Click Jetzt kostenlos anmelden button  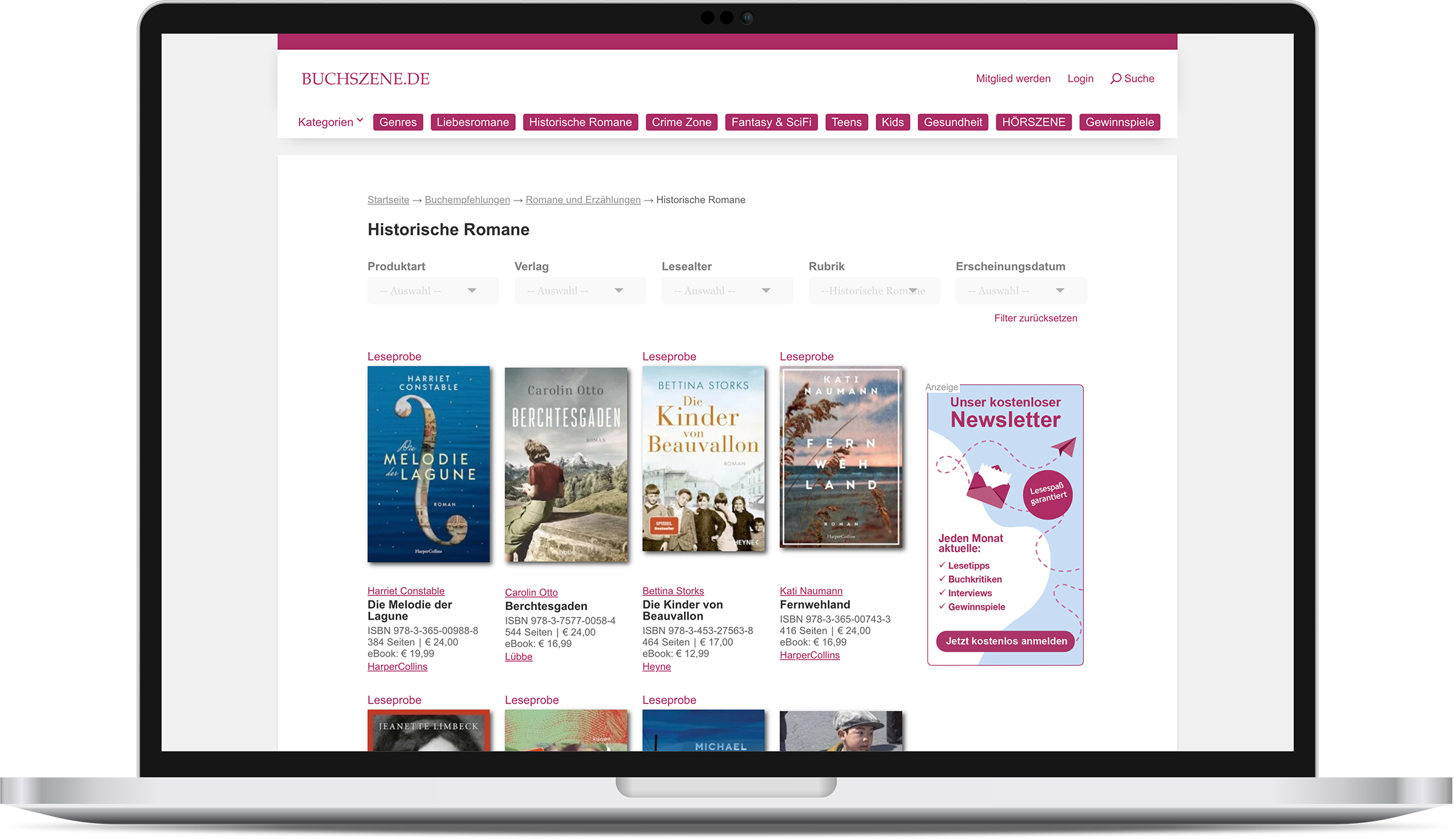[x=1005, y=641]
